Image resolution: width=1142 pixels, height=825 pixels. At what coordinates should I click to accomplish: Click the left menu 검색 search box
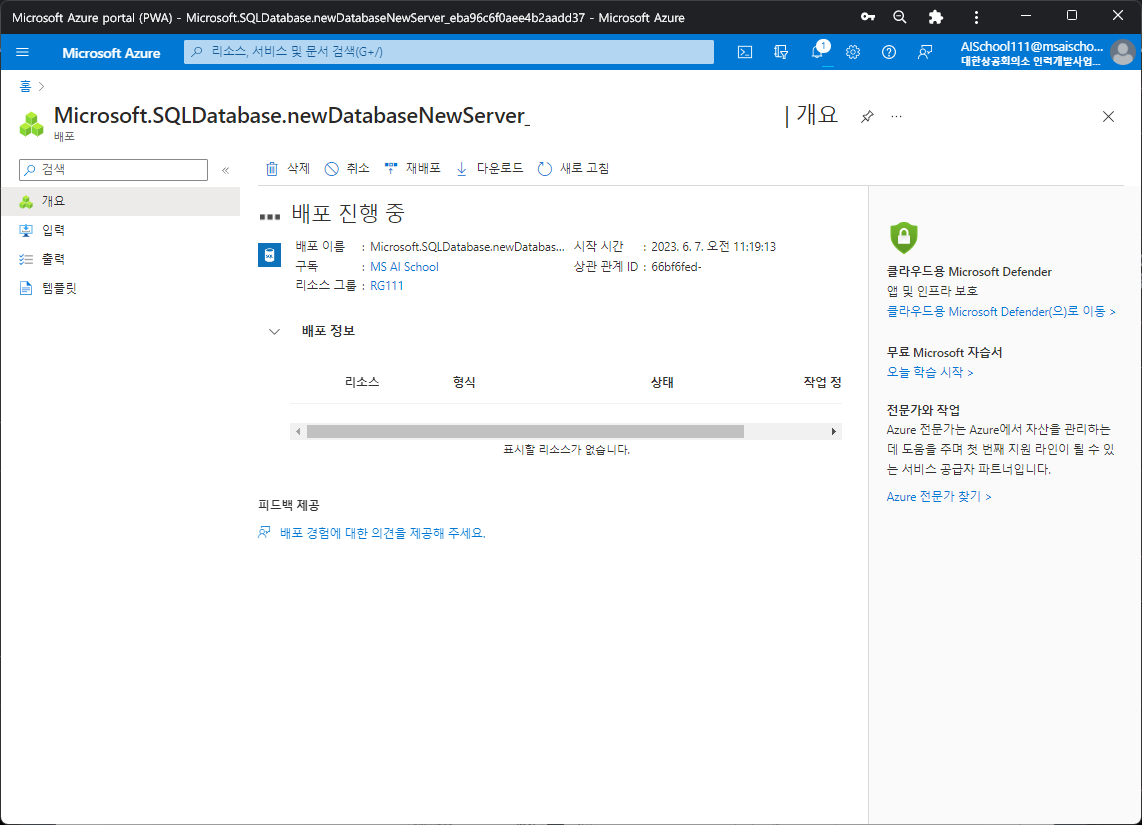click(x=114, y=170)
